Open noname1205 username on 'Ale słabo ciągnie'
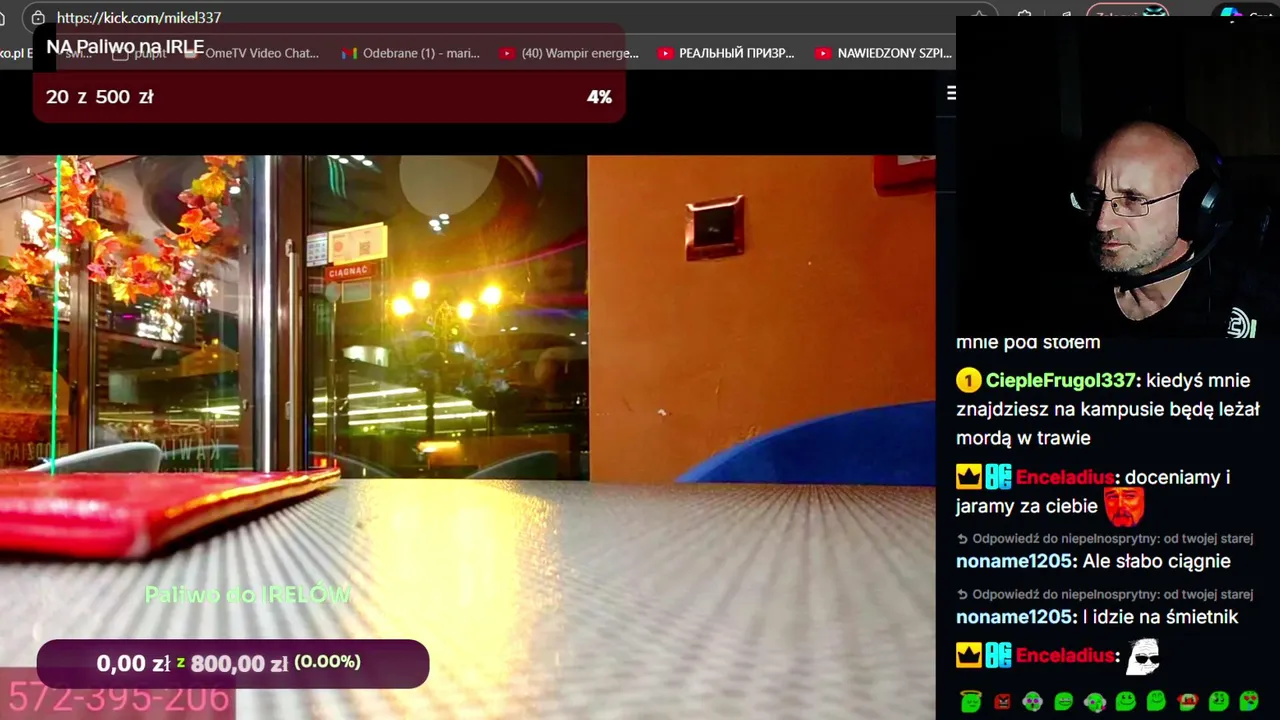Viewport: 1280px width, 720px height. (x=1015, y=561)
